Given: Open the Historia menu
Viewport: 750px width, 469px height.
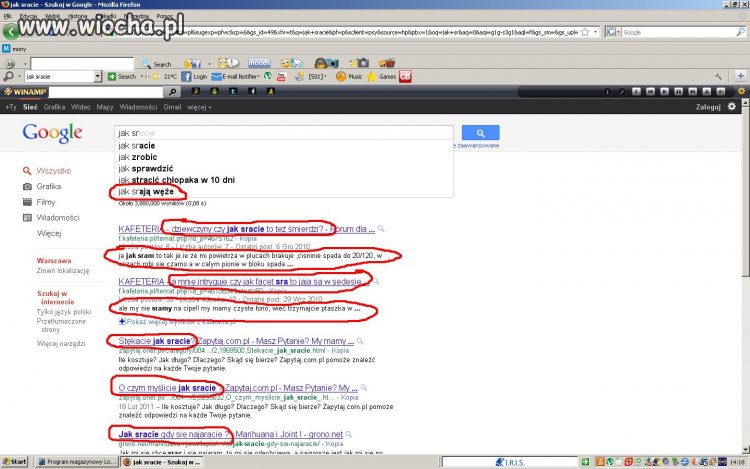Looking at the screenshot, I should coord(77,16).
